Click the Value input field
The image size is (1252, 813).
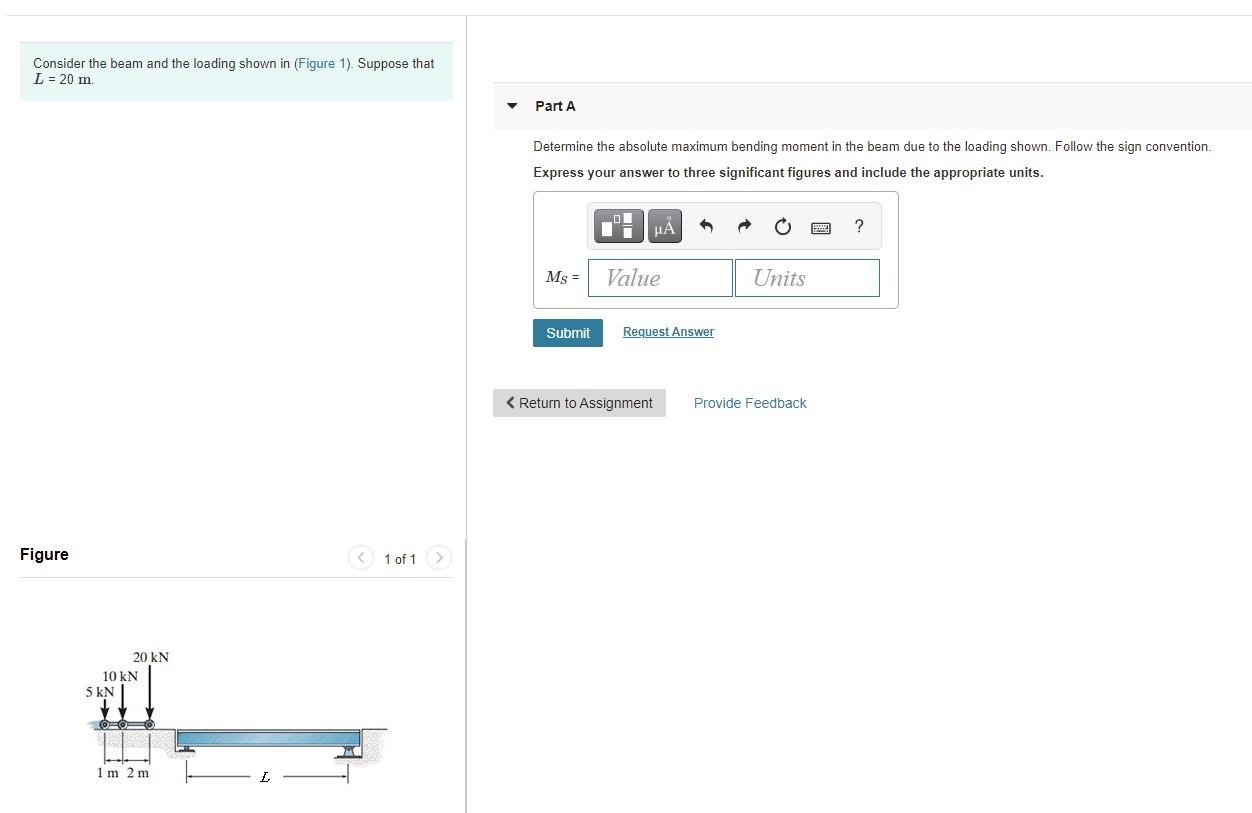(x=660, y=278)
